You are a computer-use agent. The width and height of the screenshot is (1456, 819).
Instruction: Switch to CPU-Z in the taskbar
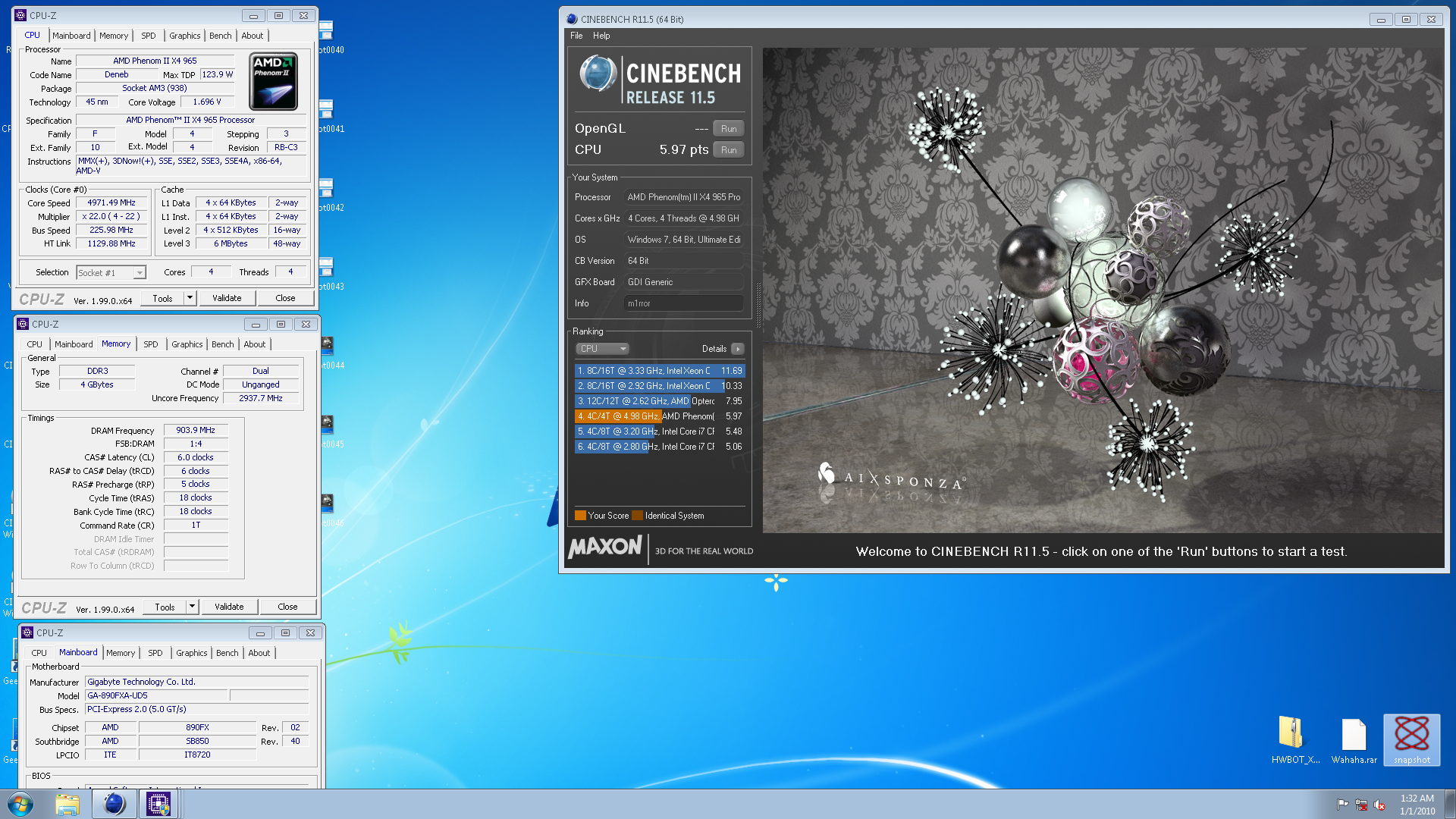[158, 804]
